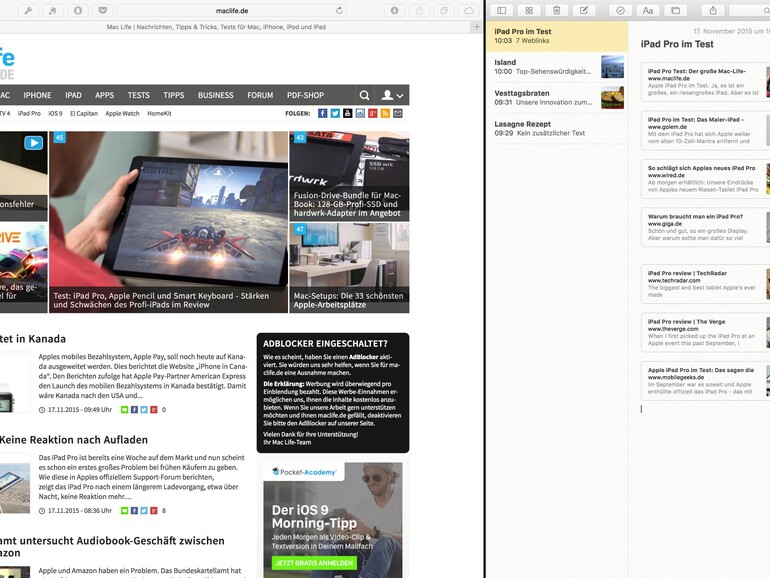The height and width of the screenshot is (578, 770).
Task: Click the 'iOS 9' topic link
Action: (55, 113)
